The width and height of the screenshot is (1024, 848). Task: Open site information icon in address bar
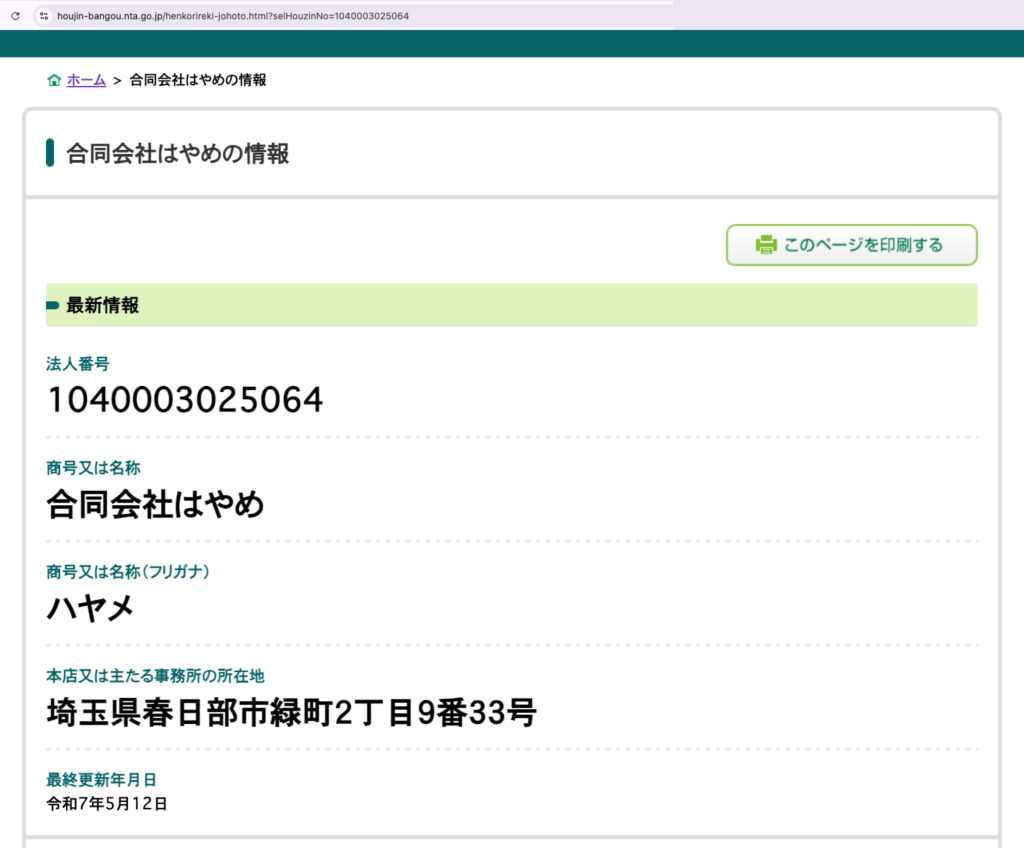point(44,16)
